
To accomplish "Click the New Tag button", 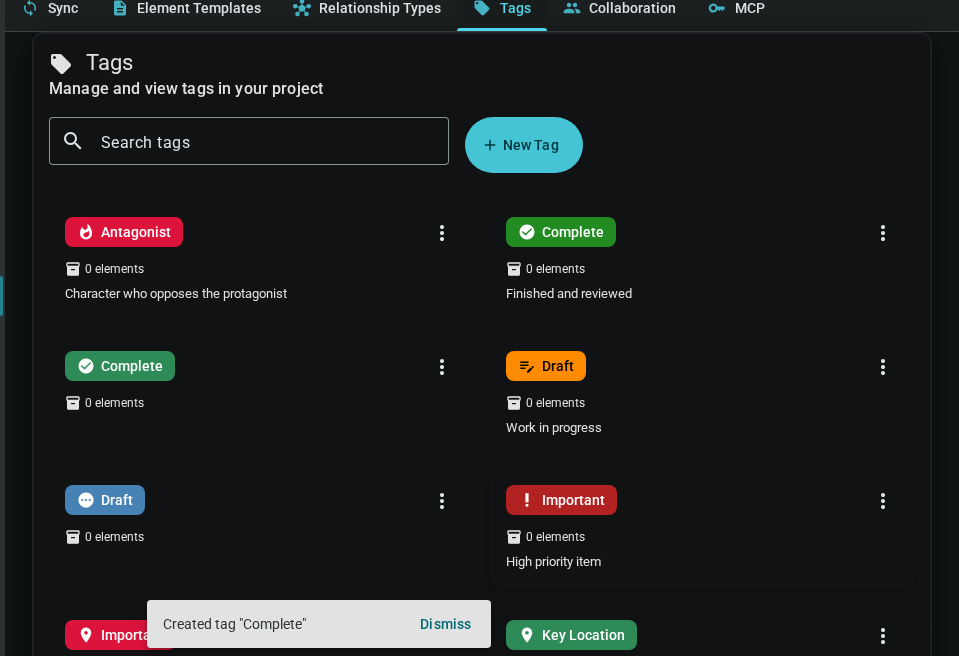I will (523, 145).
